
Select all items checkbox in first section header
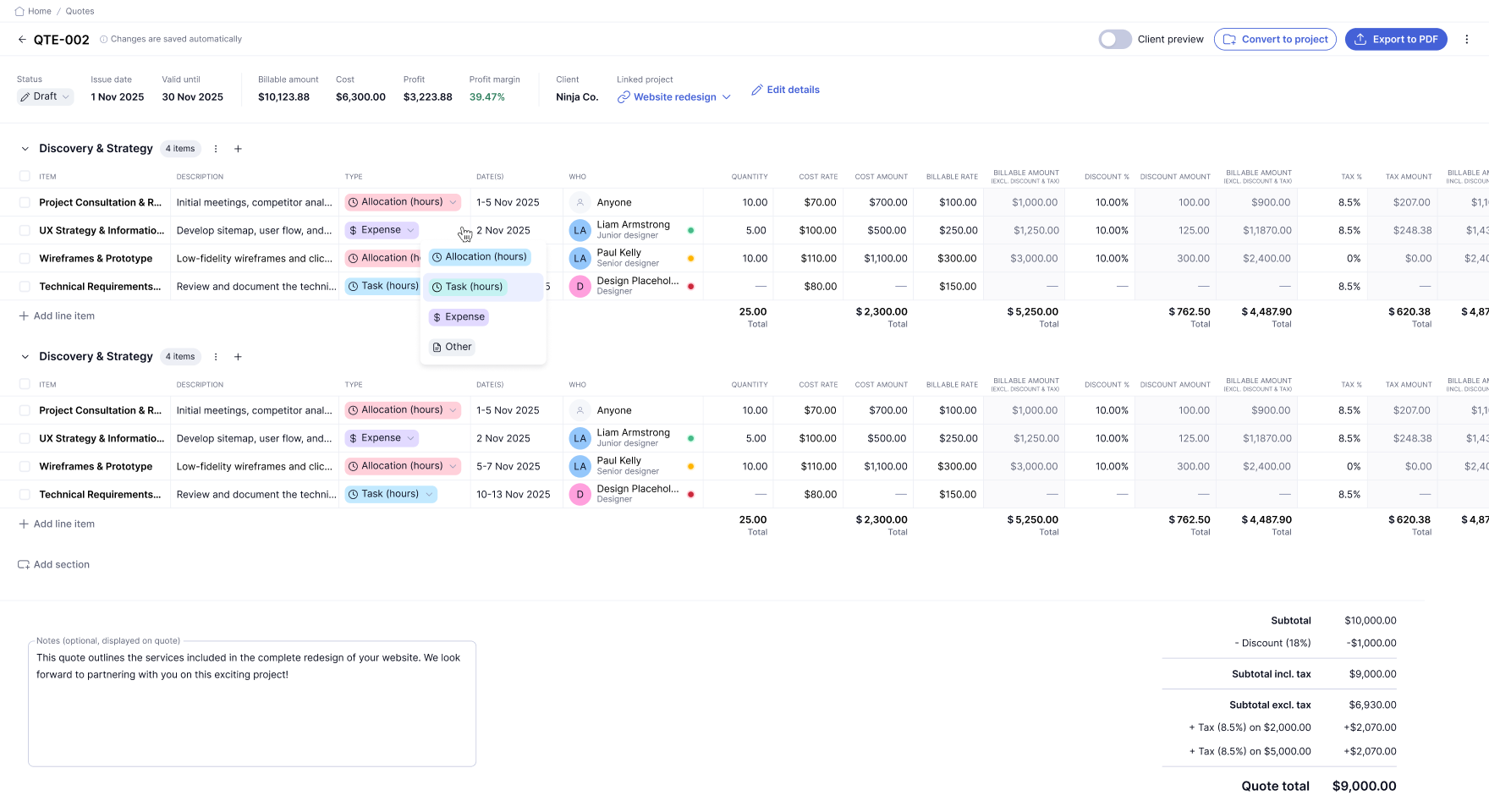tap(25, 177)
